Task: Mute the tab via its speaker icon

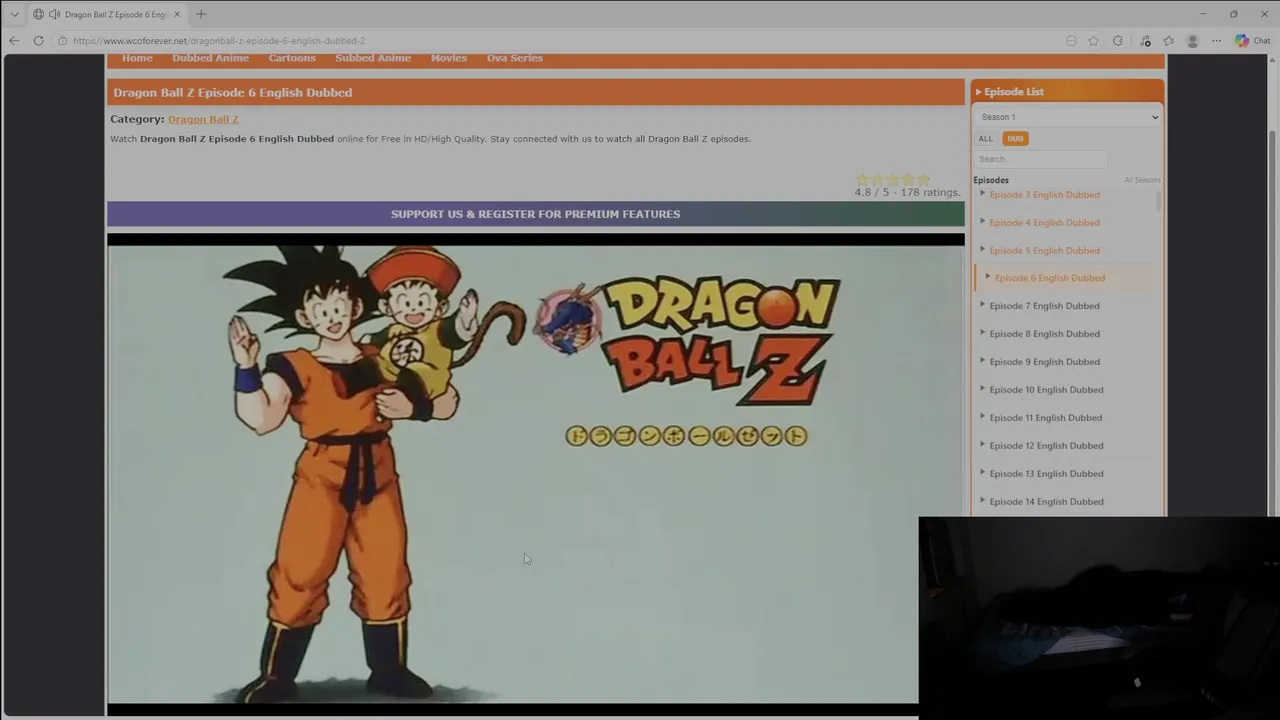Action: [x=53, y=14]
